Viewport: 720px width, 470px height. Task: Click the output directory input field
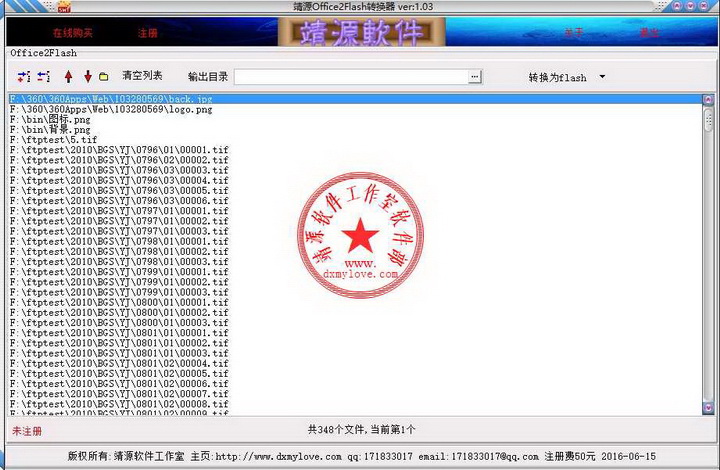[x=352, y=77]
